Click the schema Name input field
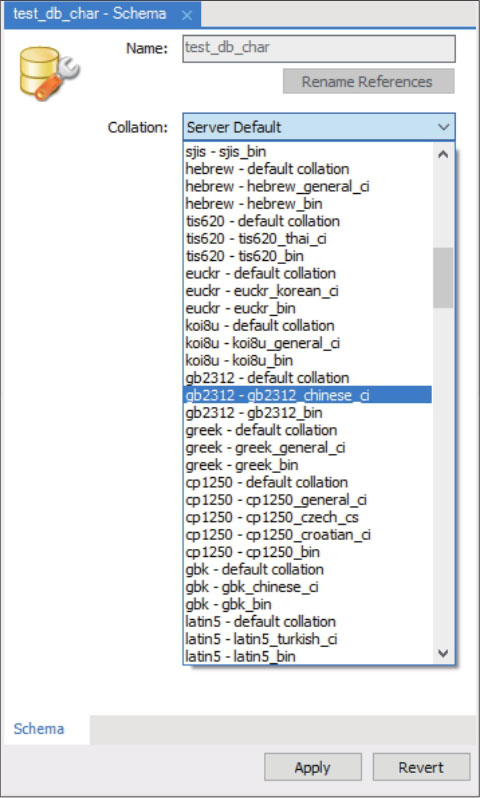Screen dimensions: 480x798 (x=319, y=49)
